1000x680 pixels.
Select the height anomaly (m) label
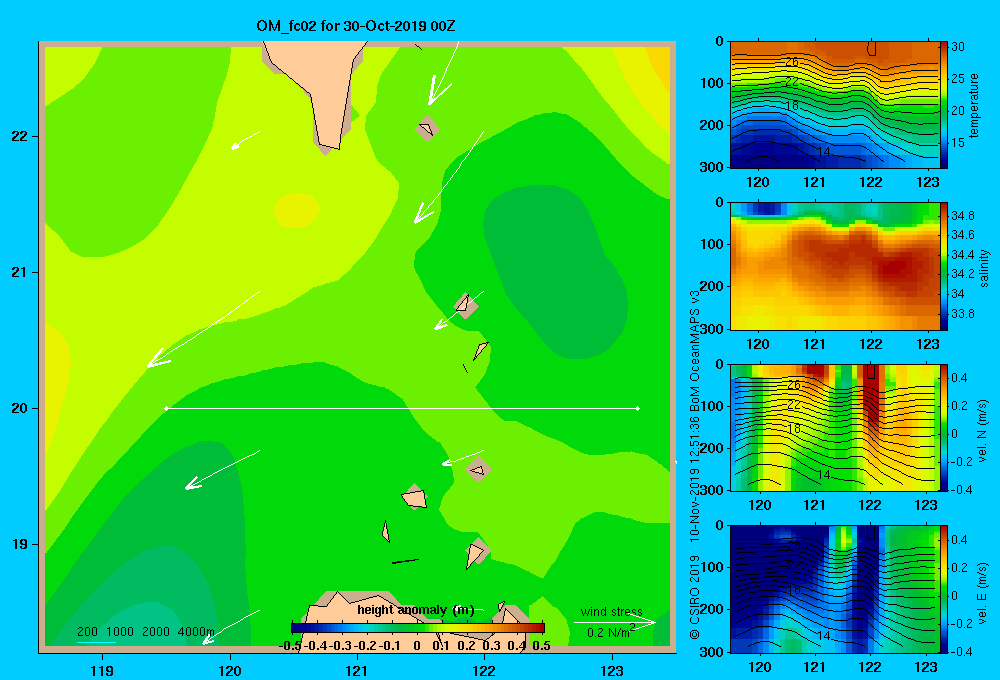point(415,610)
